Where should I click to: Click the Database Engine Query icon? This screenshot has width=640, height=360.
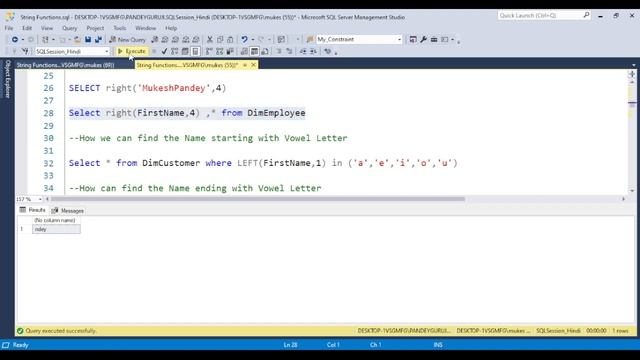coord(154,40)
